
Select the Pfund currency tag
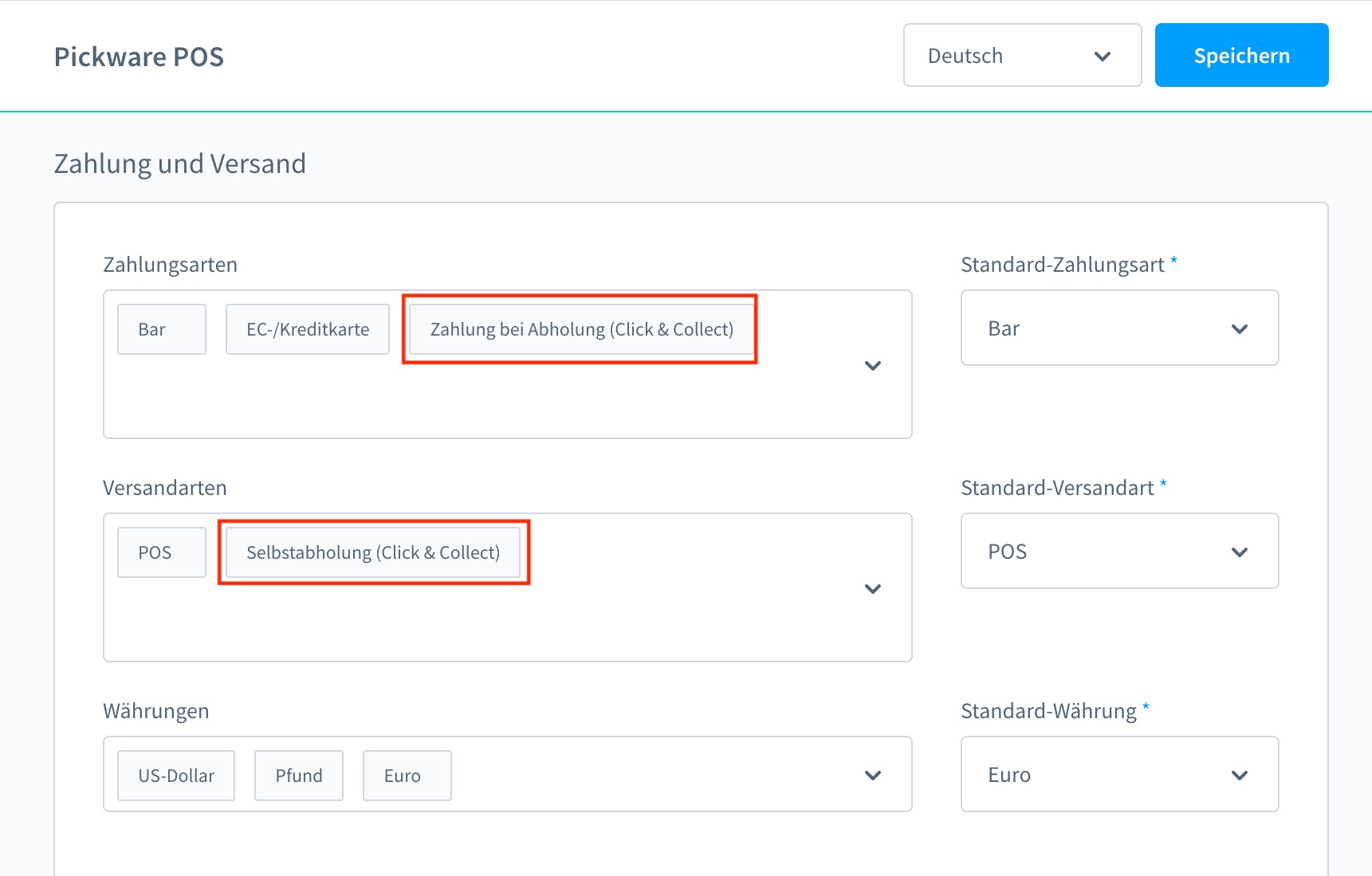tap(299, 776)
